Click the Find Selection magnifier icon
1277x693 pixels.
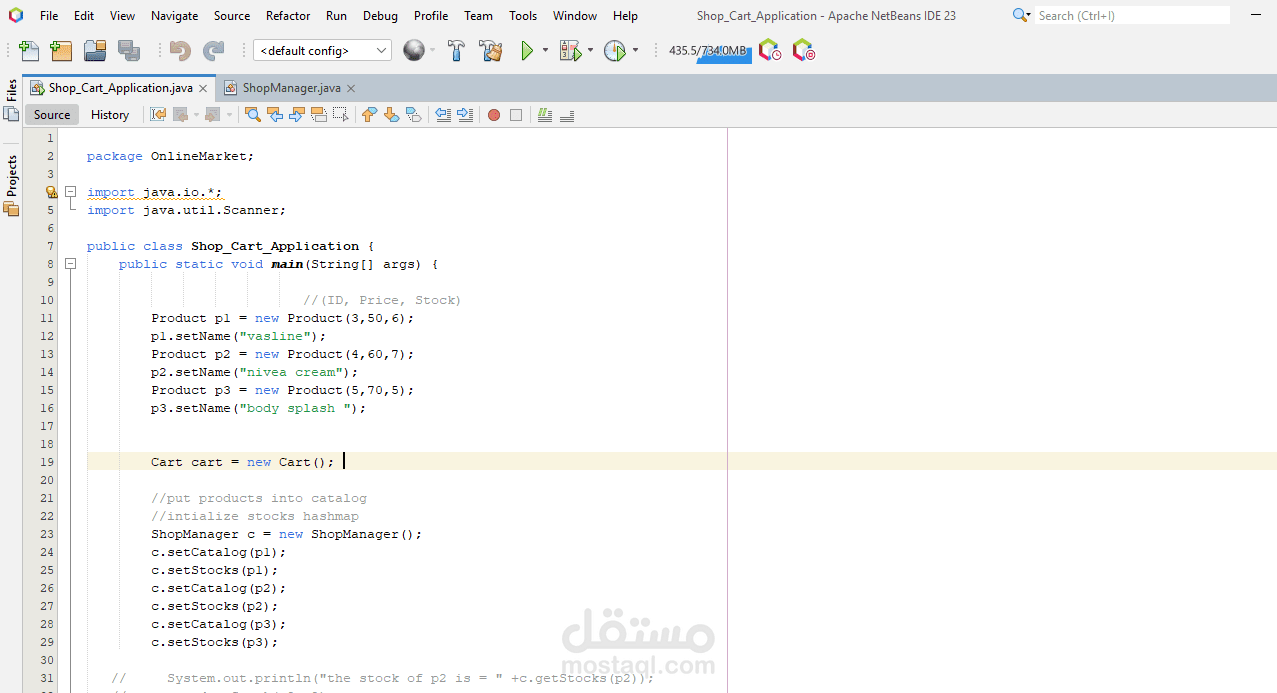[x=253, y=115]
